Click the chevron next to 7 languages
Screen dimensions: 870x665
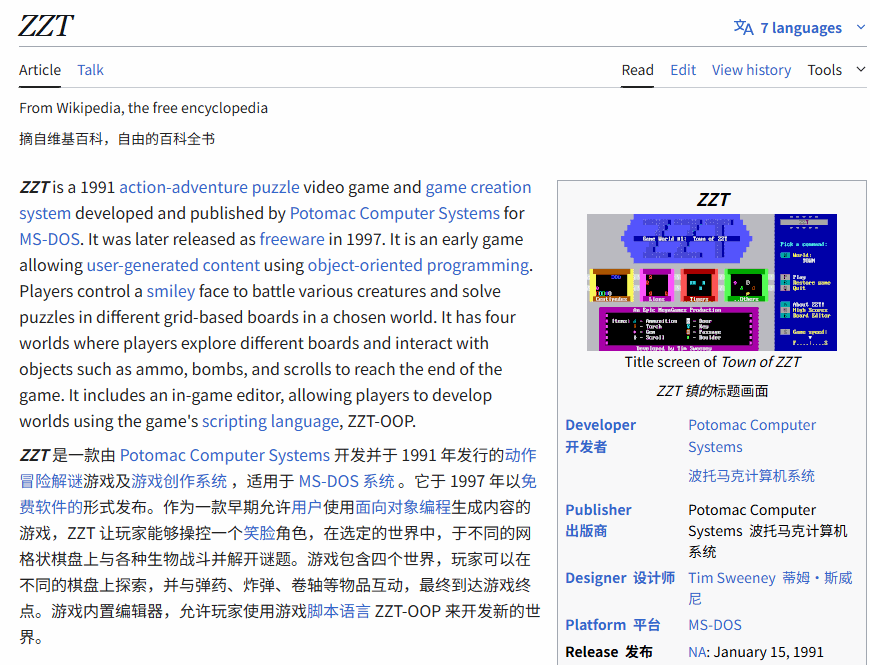click(x=860, y=27)
